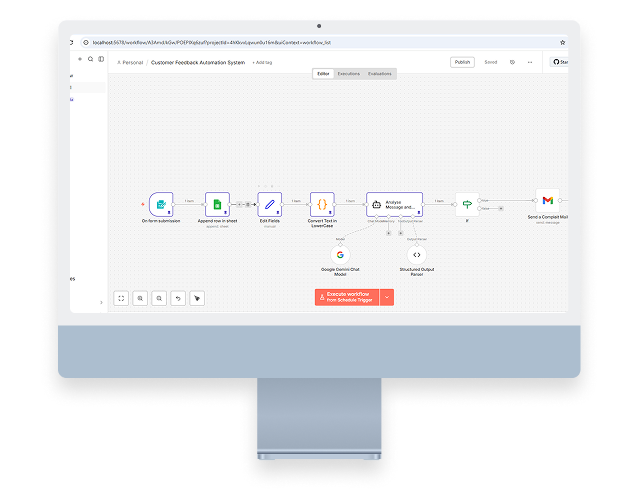Image resolution: width=640 pixels, height=493 pixels.
Task: Switch to the Executions tab
Action: 349,73
